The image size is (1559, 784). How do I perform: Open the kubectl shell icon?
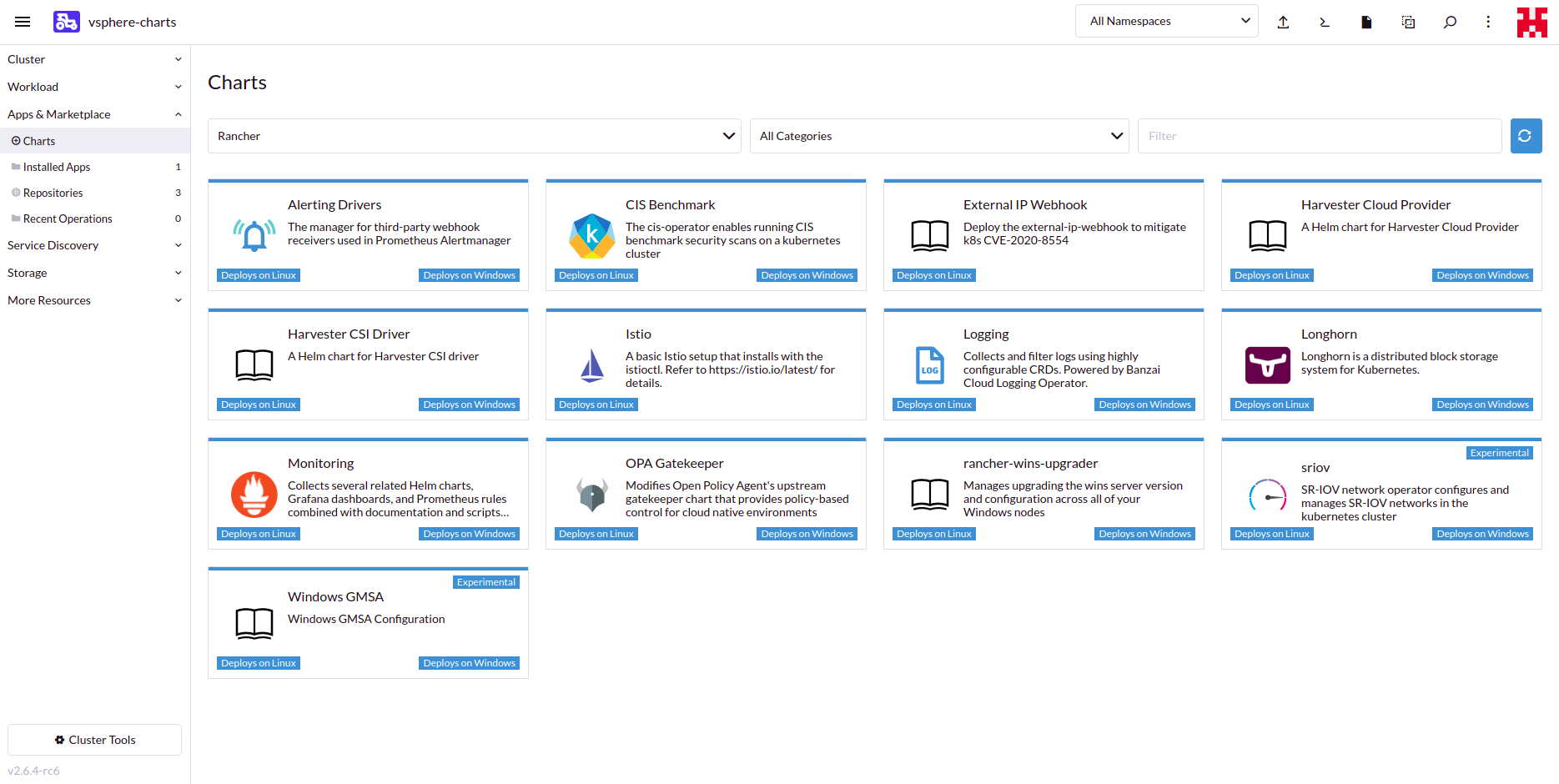1325,22
